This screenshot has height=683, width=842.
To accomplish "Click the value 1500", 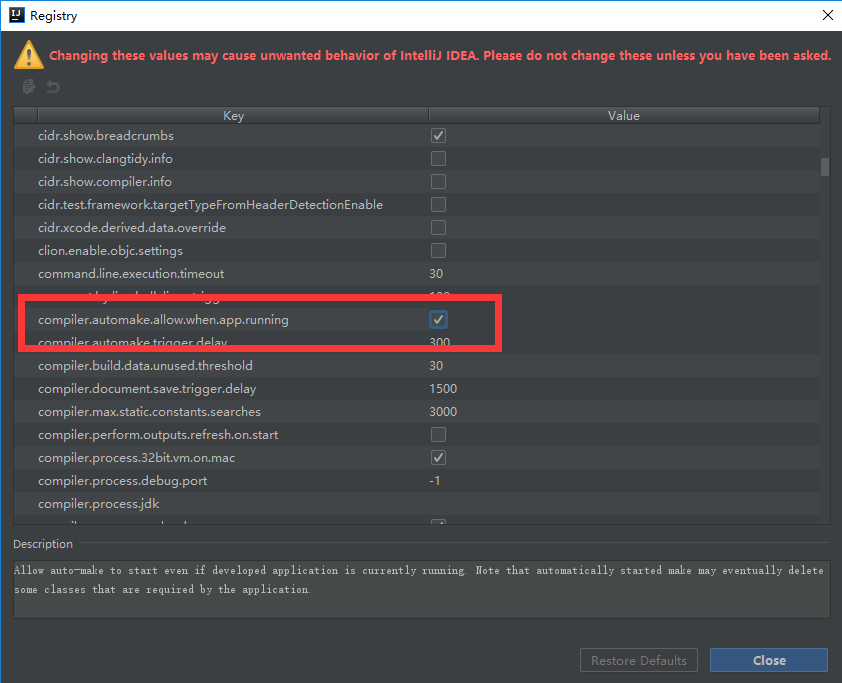I will 443,389.
